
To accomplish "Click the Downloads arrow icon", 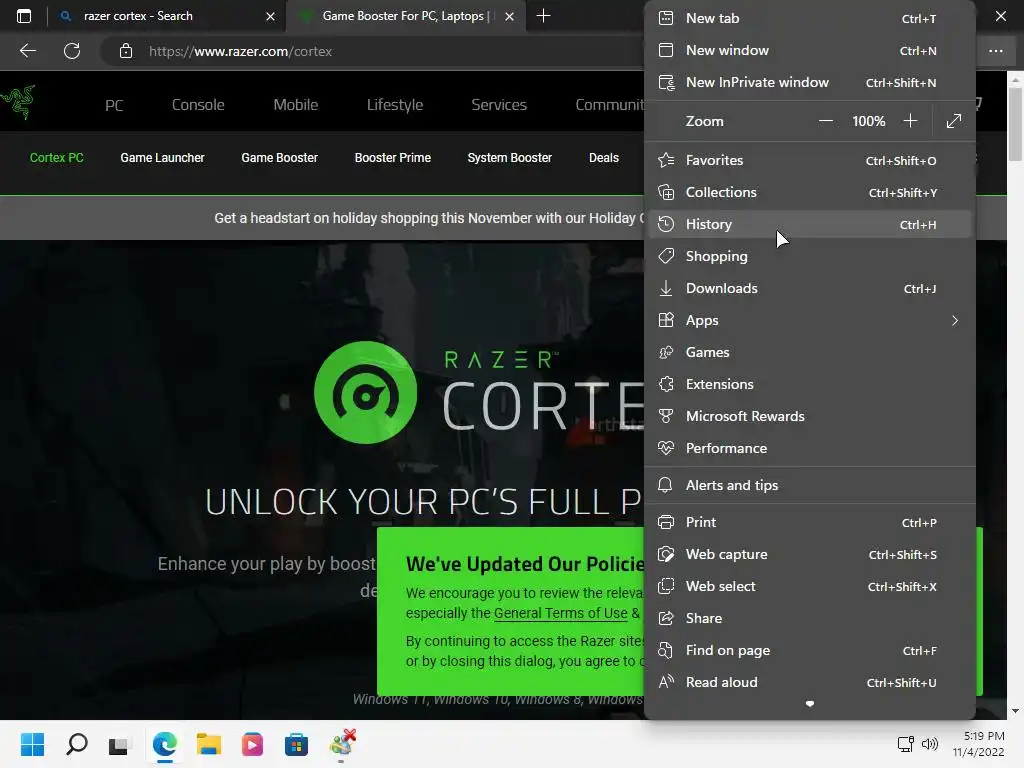I will (x=665, y=288).
